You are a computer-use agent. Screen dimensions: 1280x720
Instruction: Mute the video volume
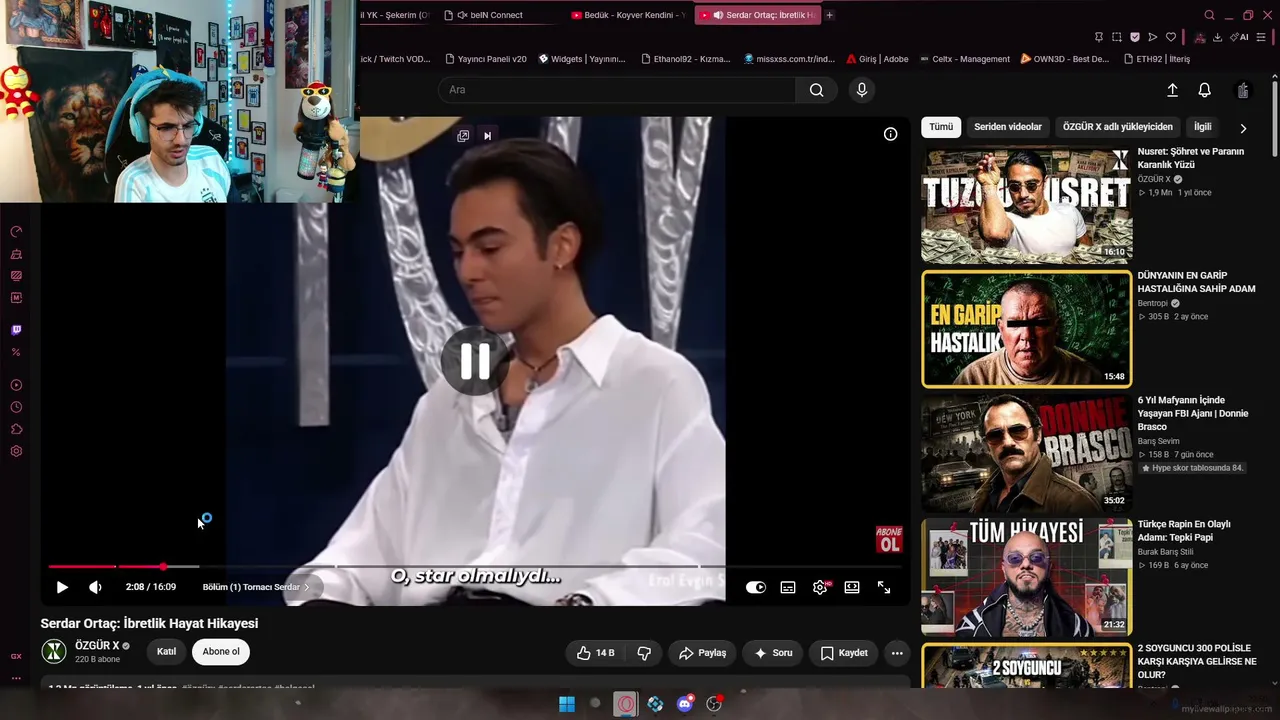tap(95, 587)
